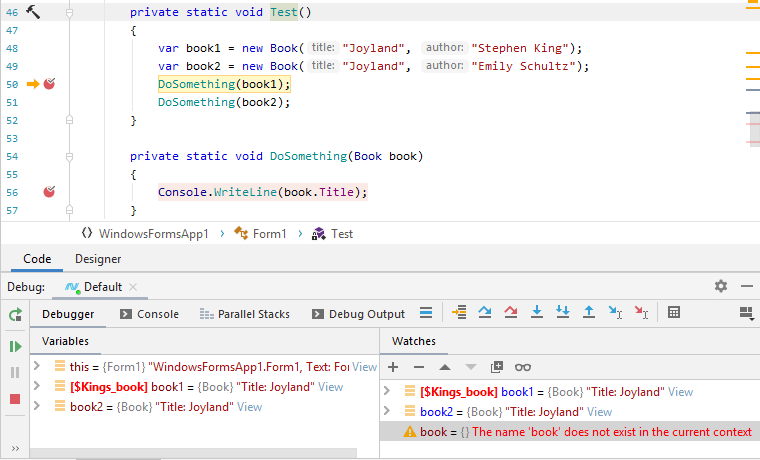Open the debug panel settings gear

click(721, 286)
